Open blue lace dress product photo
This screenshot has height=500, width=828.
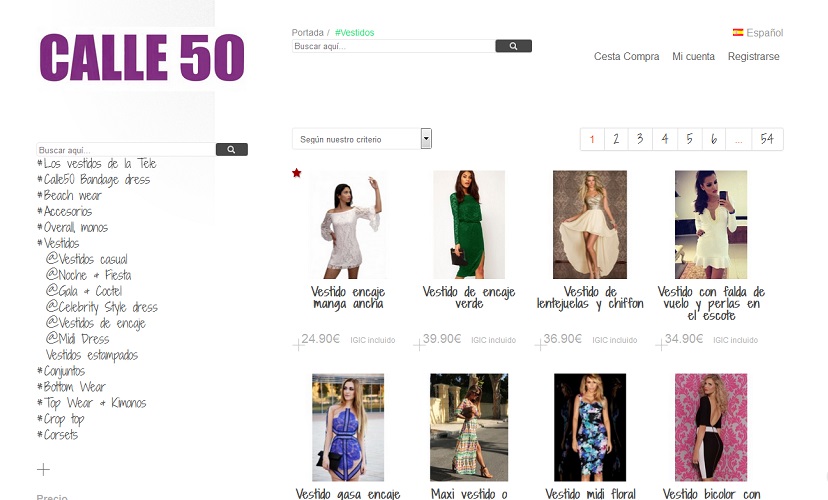[348, 427]
